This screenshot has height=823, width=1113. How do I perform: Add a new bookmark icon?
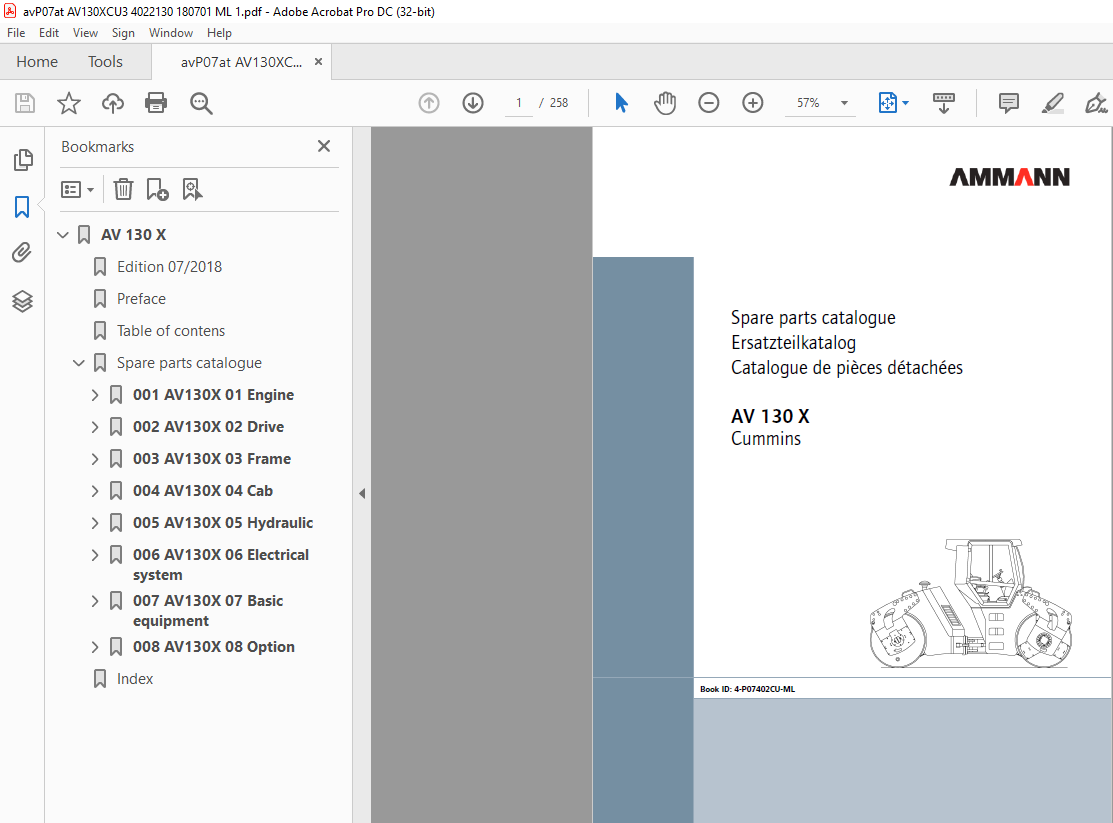coord(157,190)
